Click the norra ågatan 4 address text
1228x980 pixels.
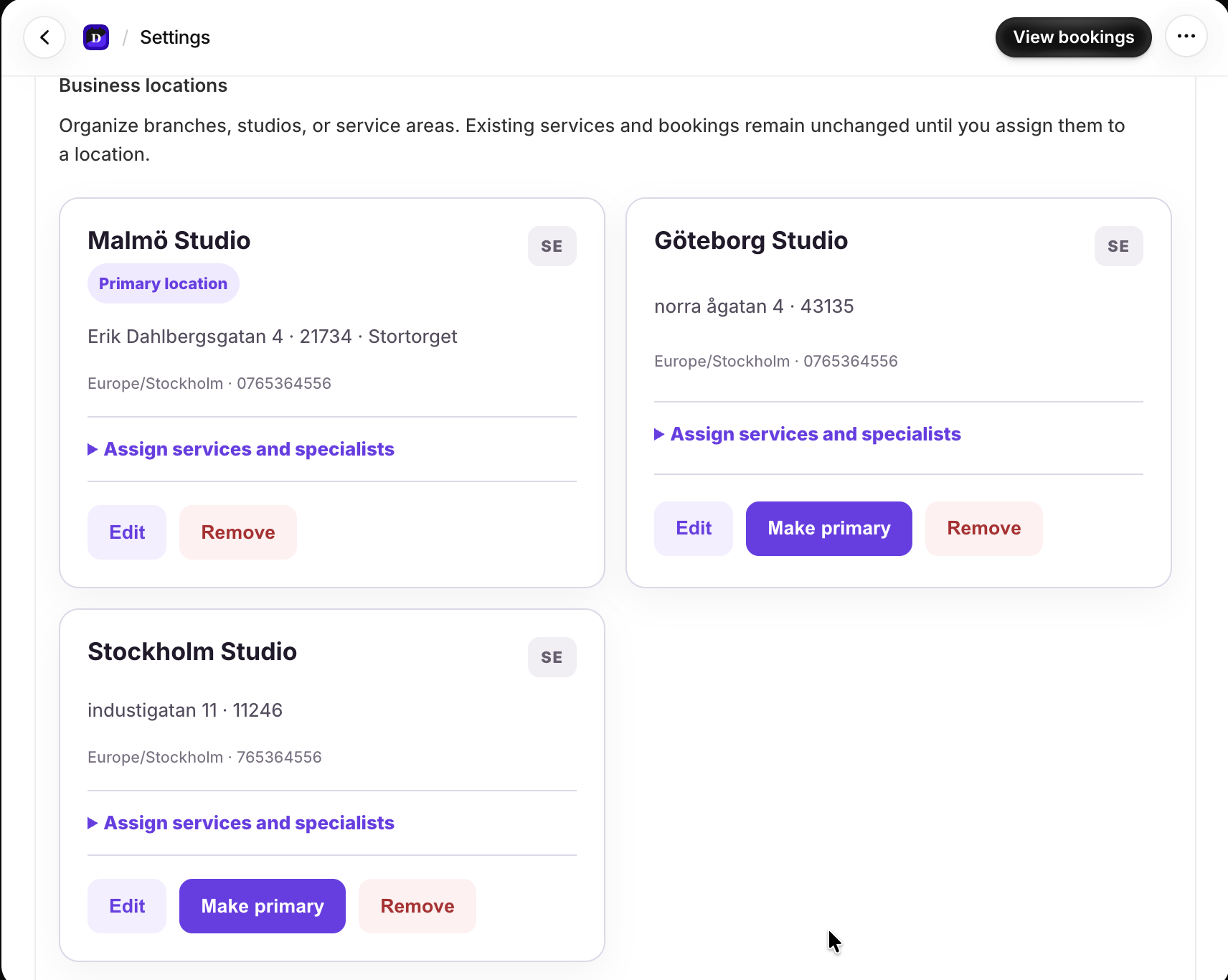click(754, 306)
